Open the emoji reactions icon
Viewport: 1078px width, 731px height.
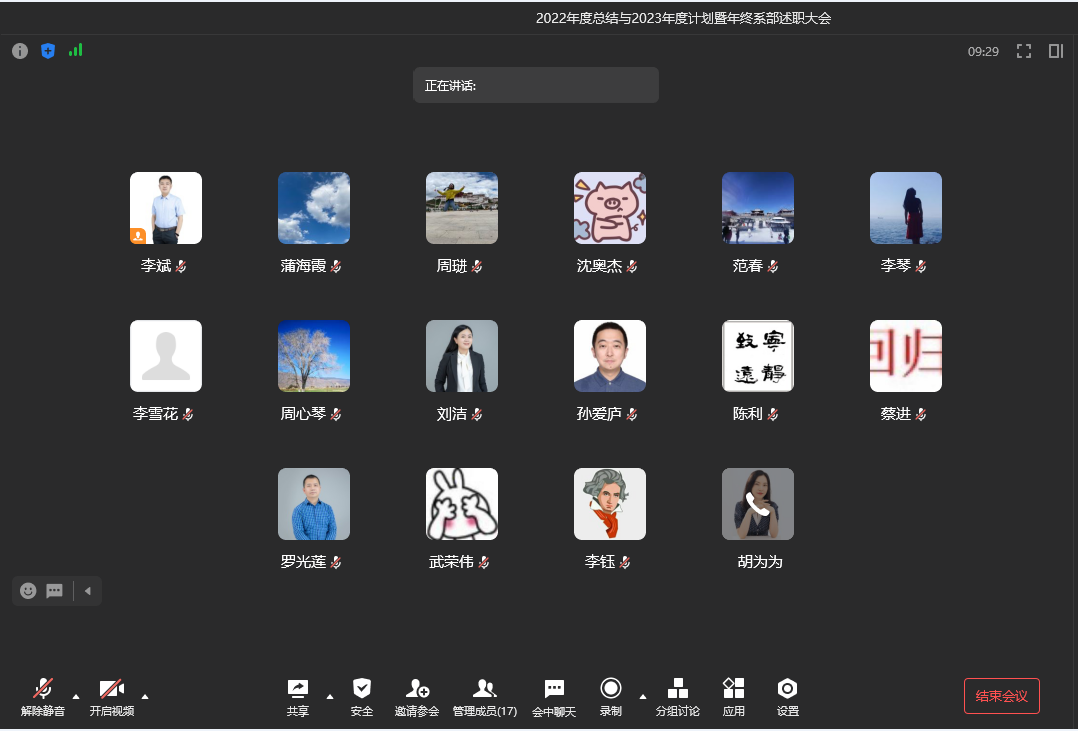[x=28, y=591]
